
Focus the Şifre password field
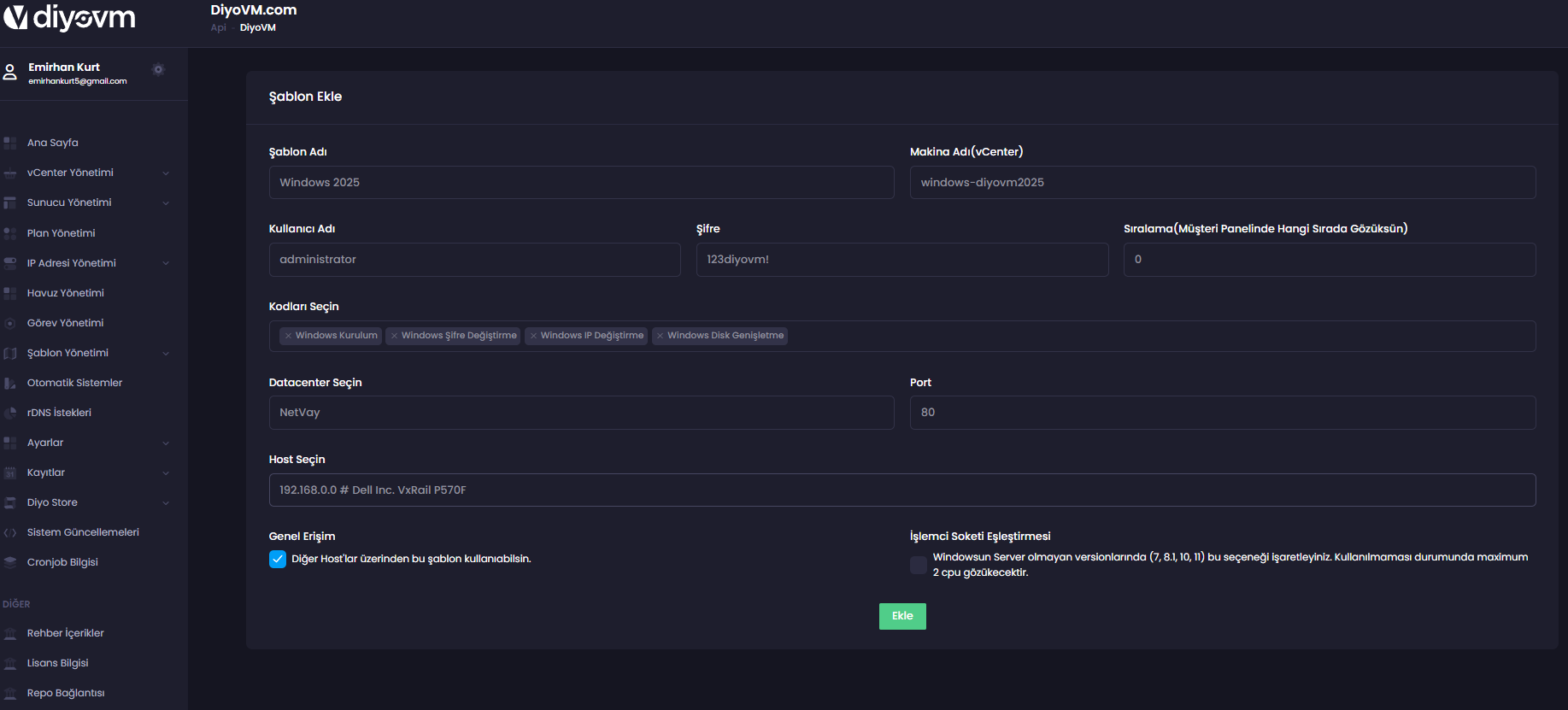(x=901, y=260)
